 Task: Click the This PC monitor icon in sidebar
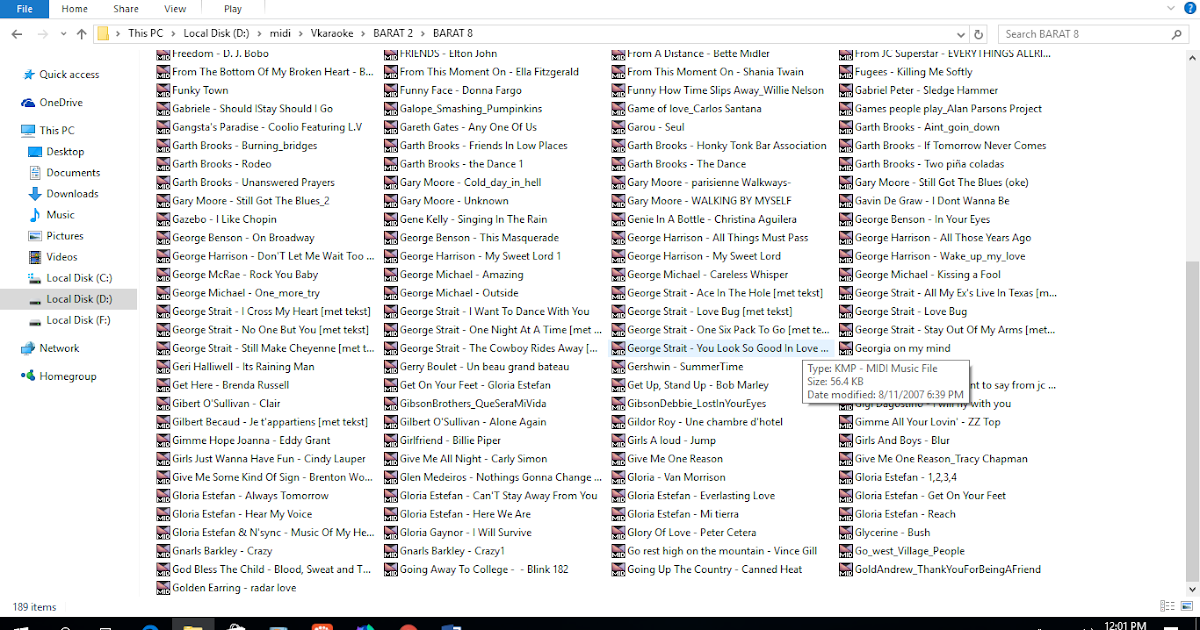28,131
